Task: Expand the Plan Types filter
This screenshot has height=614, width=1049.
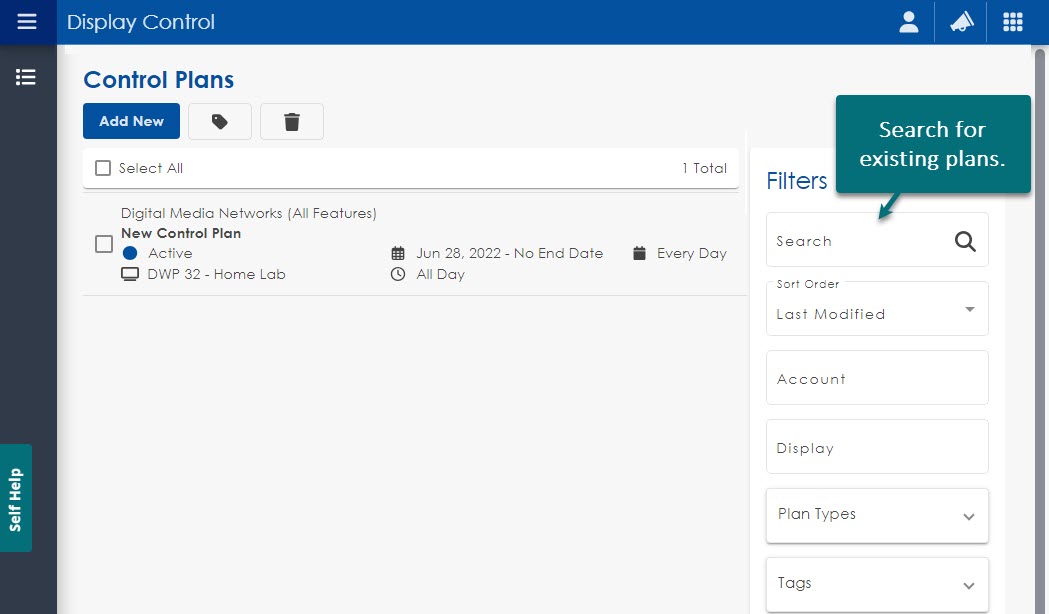Action: tap(877, 515)
